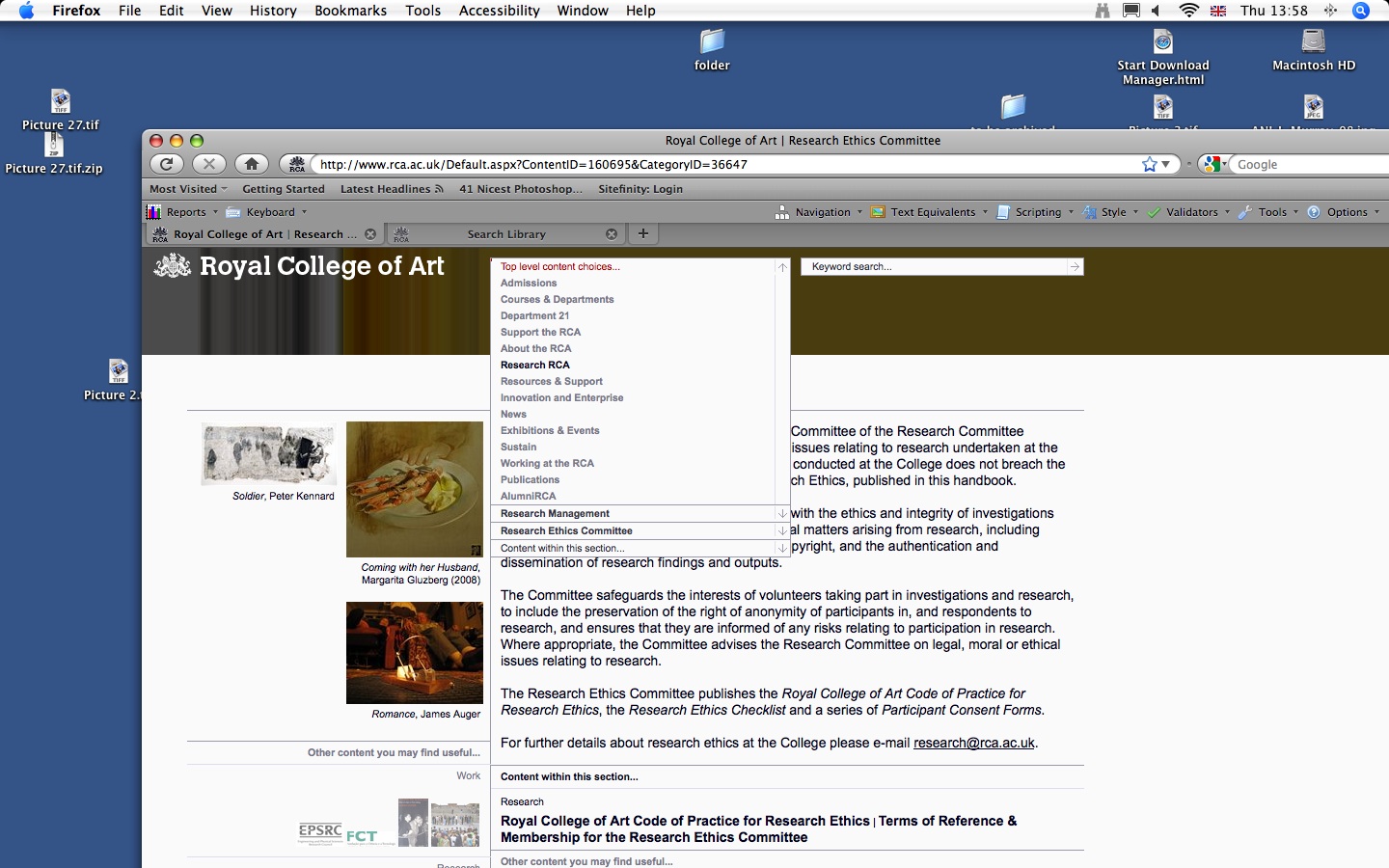The width and height of the screenshot is (1389, 868).
Task: Open the Reports toolbar menu
Action: point(181,212)
